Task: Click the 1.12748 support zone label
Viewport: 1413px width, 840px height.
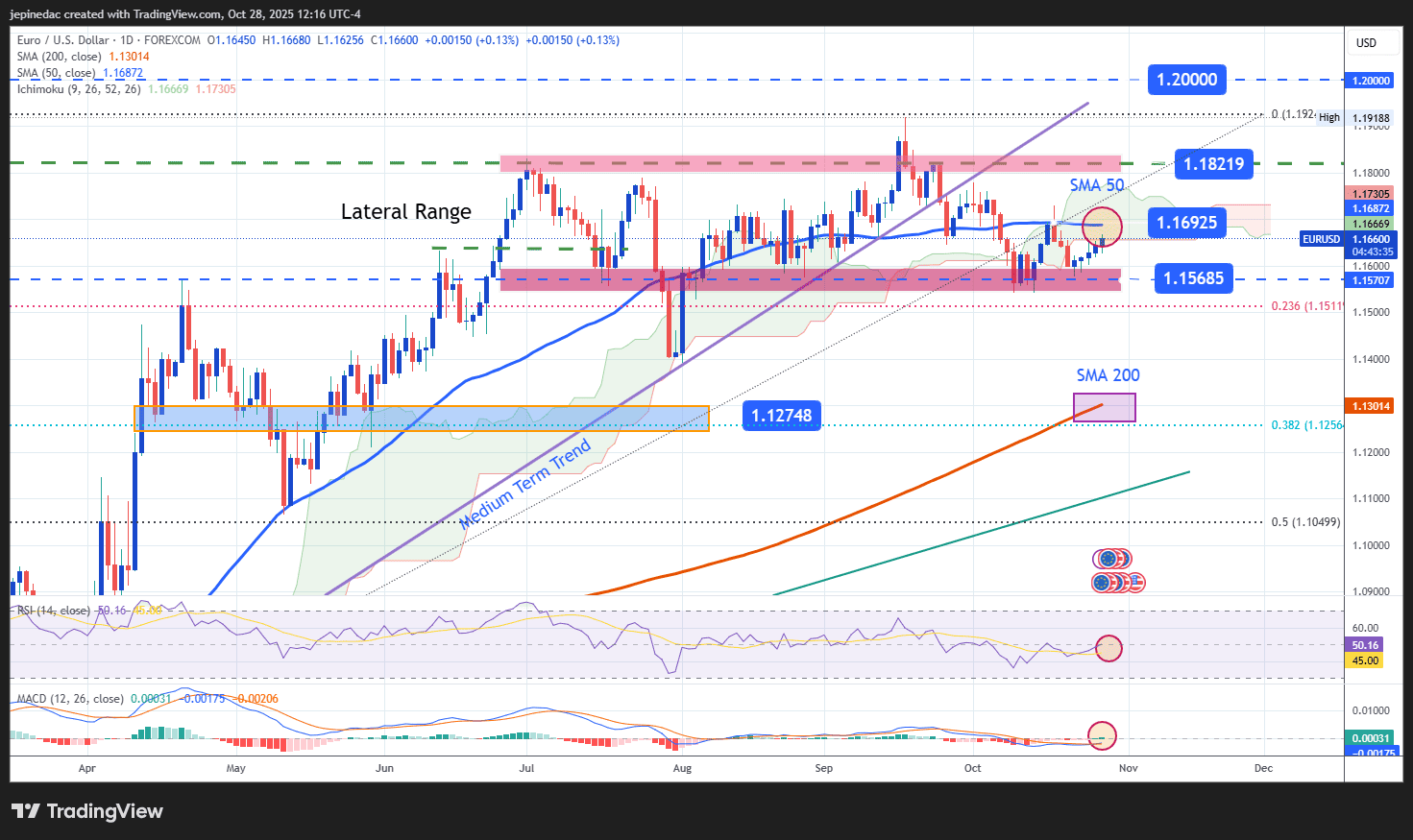Action: (781, 416)
